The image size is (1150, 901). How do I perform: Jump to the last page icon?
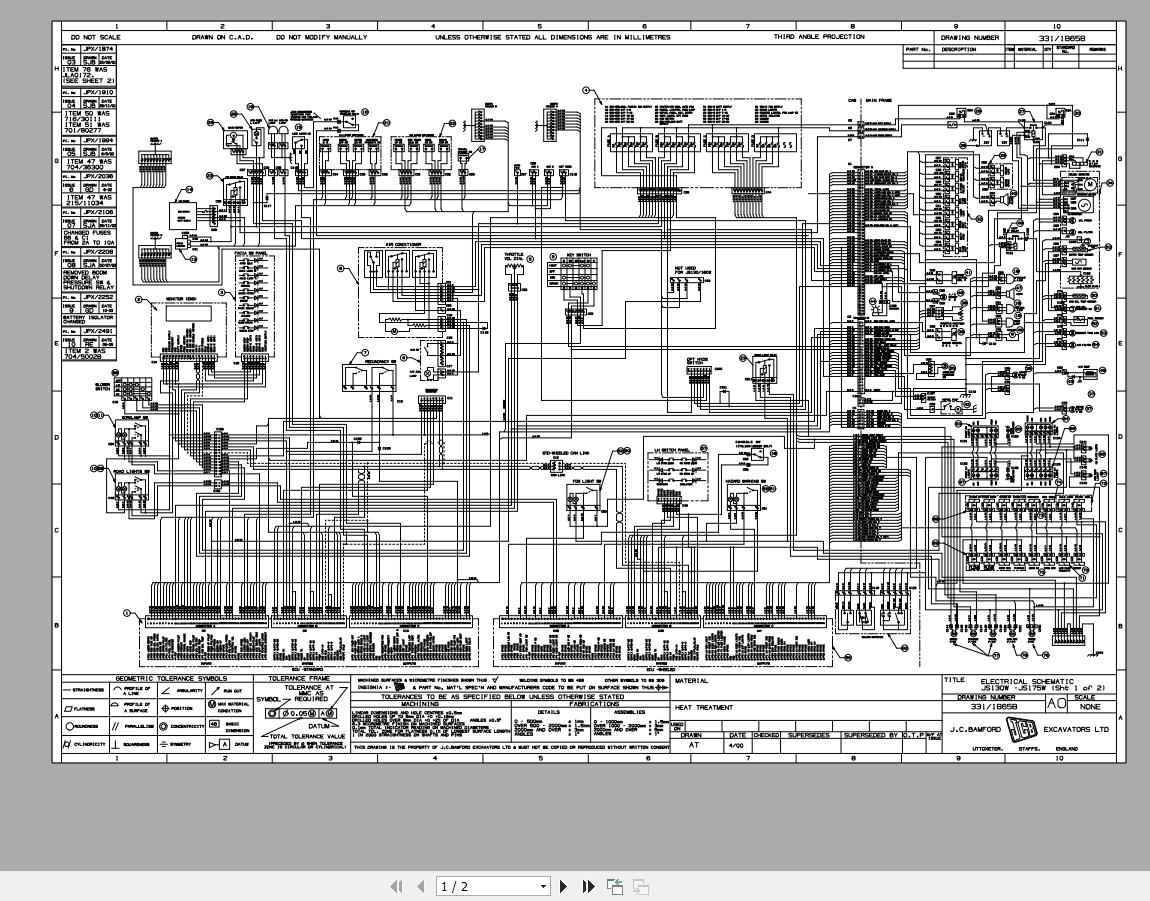pyautogui.click(x=588, y=886)
